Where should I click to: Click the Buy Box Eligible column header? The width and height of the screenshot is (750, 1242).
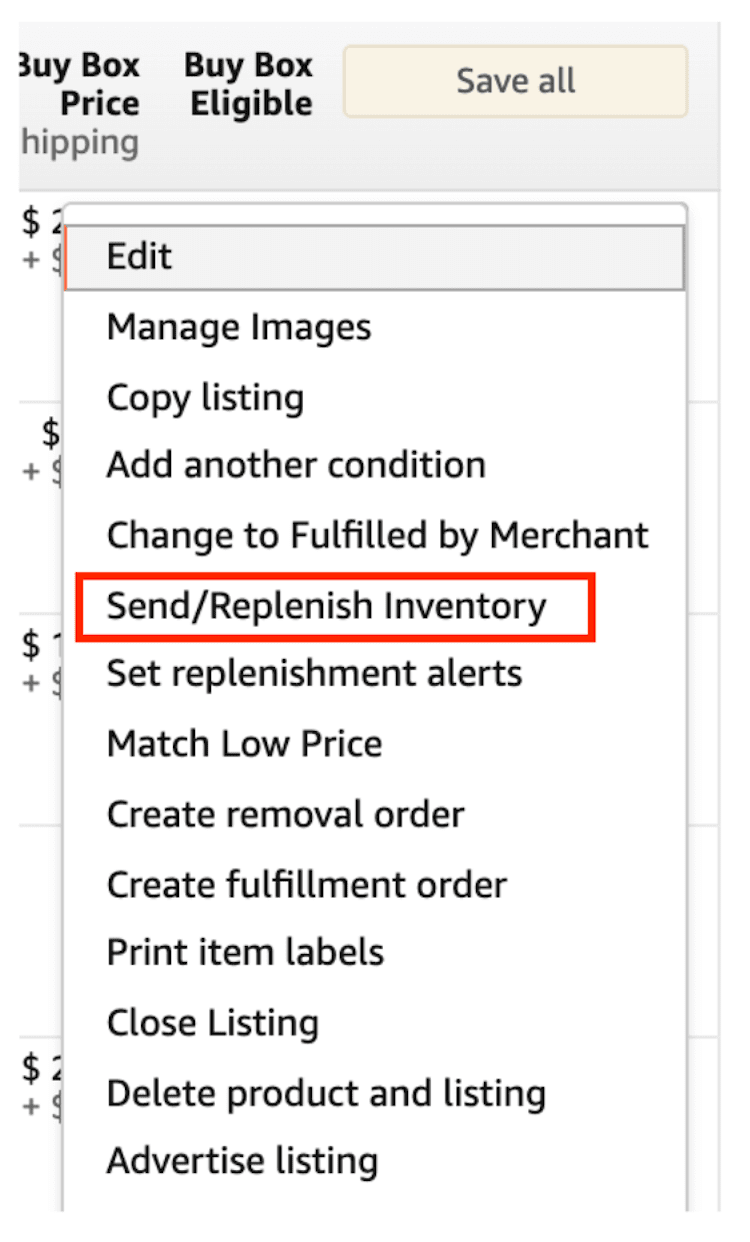click(250, 85)
